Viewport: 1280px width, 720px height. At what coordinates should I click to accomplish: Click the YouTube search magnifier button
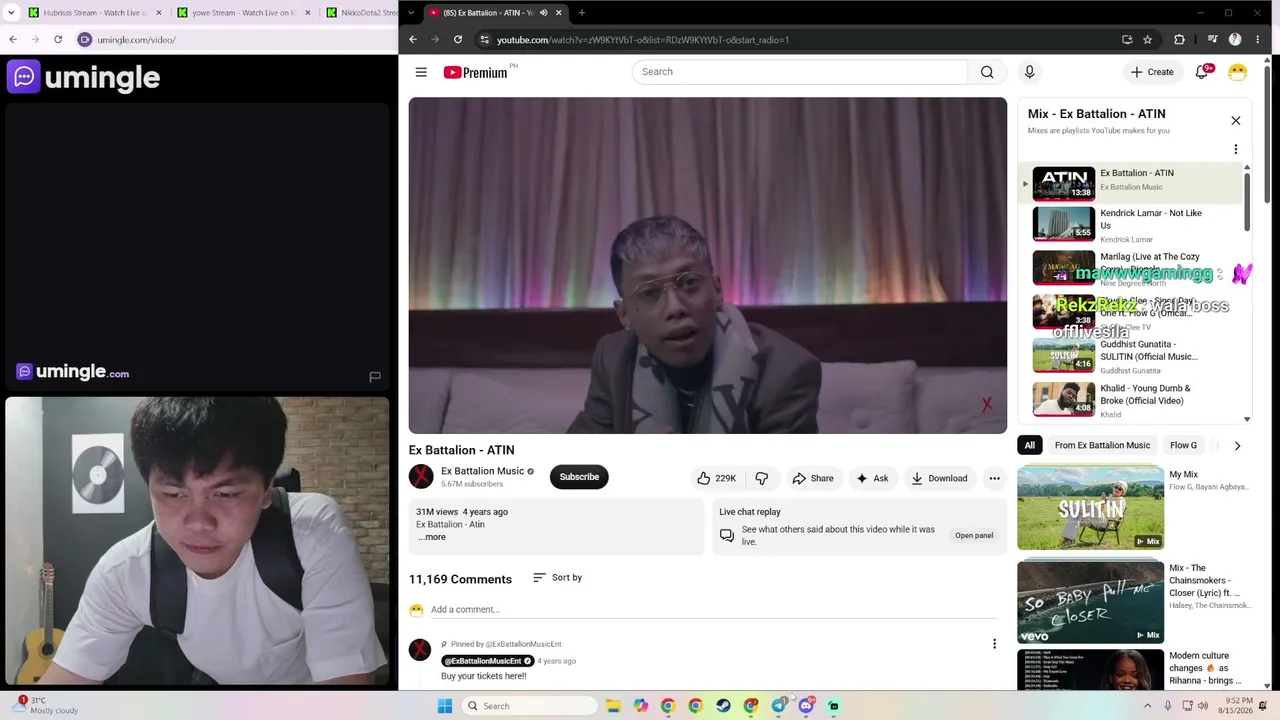[987, 72]
